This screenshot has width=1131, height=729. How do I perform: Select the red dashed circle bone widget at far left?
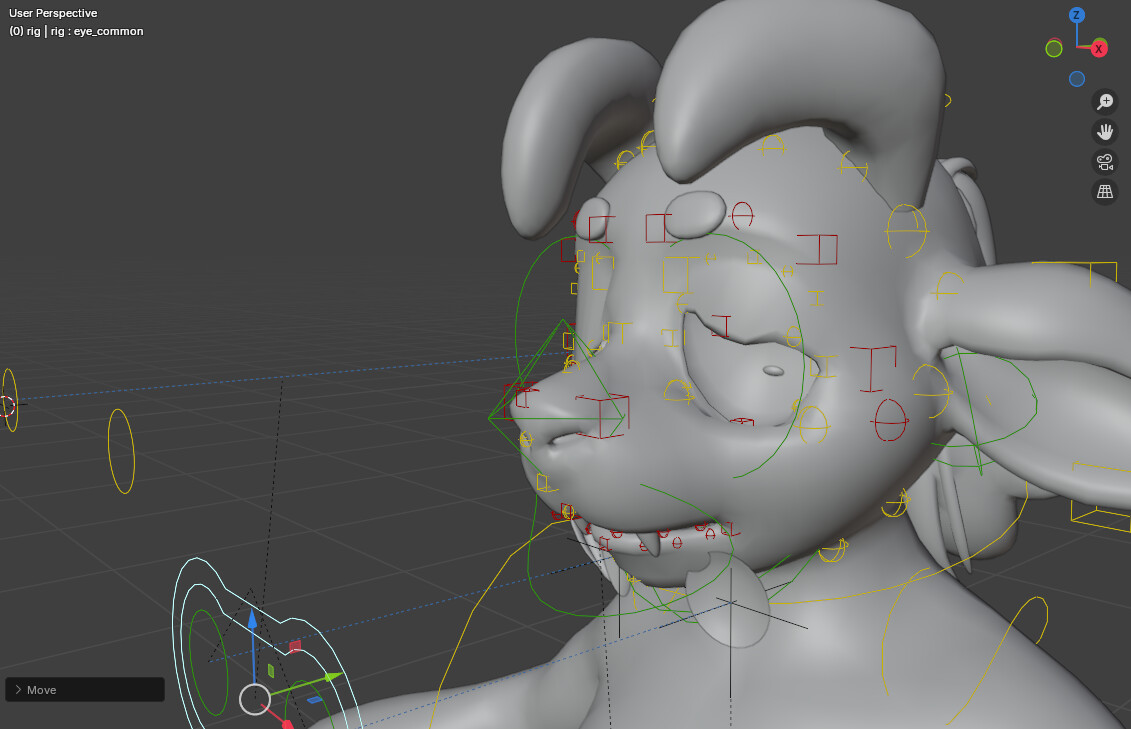6,406
